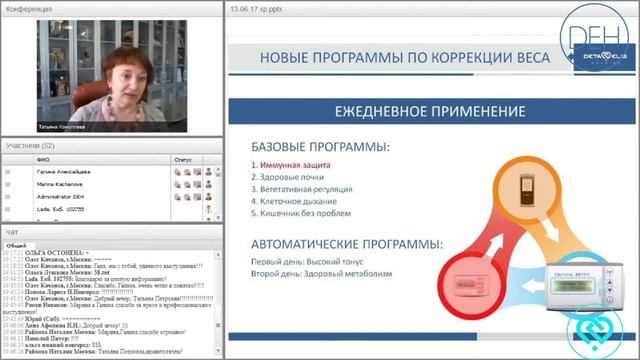Select participant Lada. Екб. 102755
This screenshot has width=640, height=360.
pyautogui.click(x=60, y=209)
